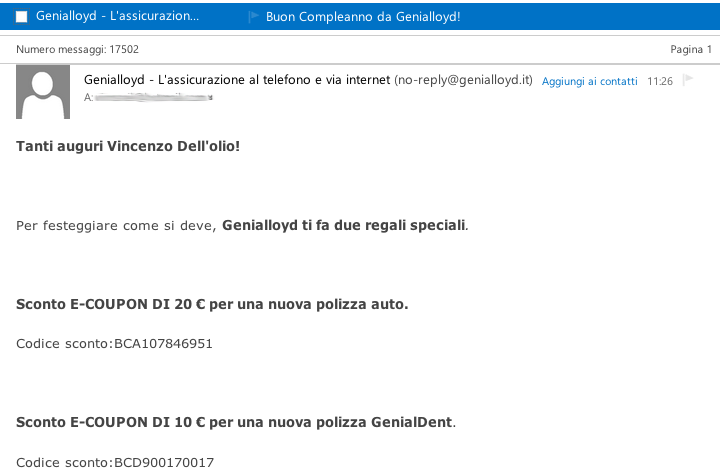The width and height of the screenshot is (720, 472).
Task: Click the full sender name in message header
Action: [x=237, y=80]
